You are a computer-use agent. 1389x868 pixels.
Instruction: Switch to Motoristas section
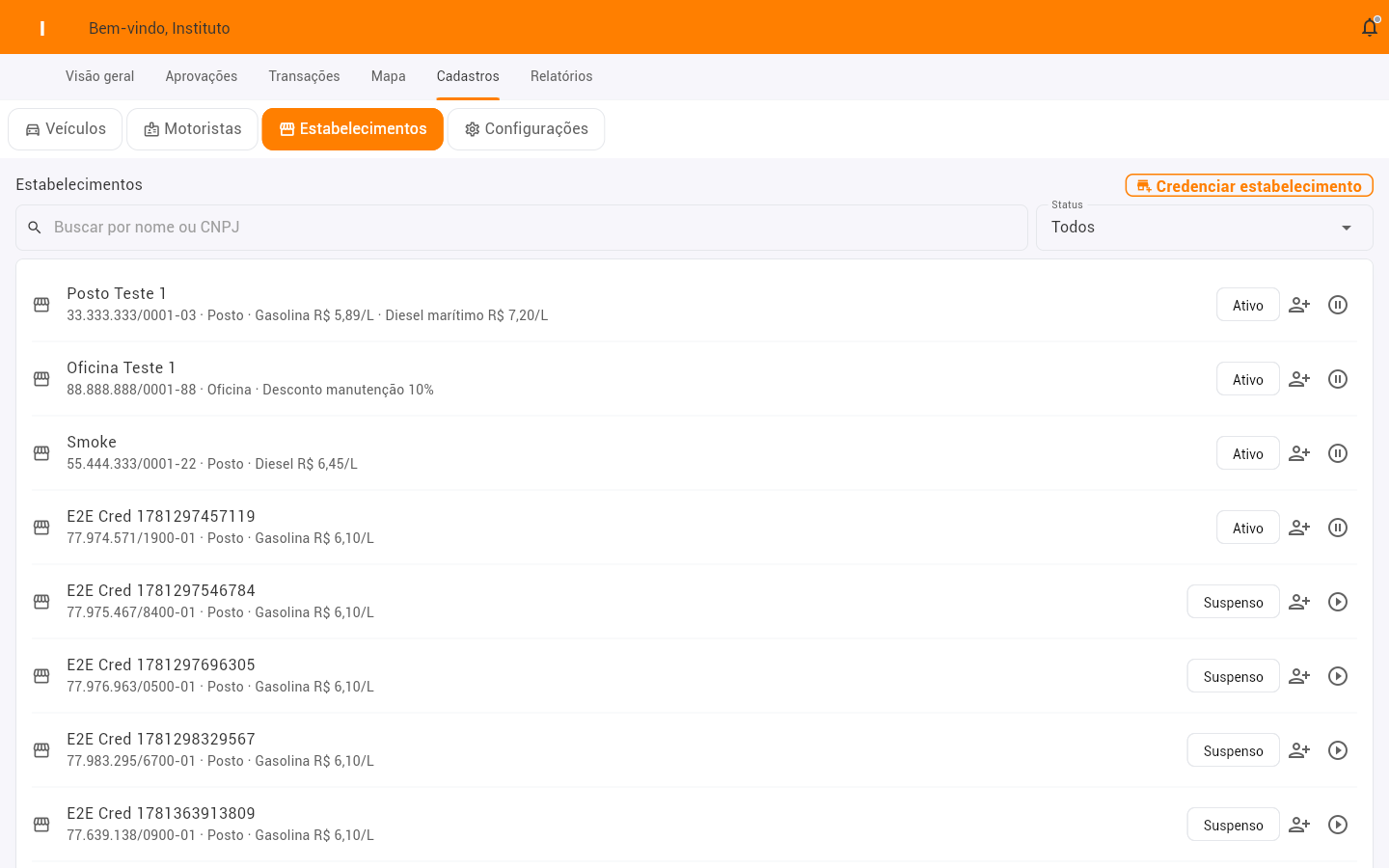pos(193,129)
